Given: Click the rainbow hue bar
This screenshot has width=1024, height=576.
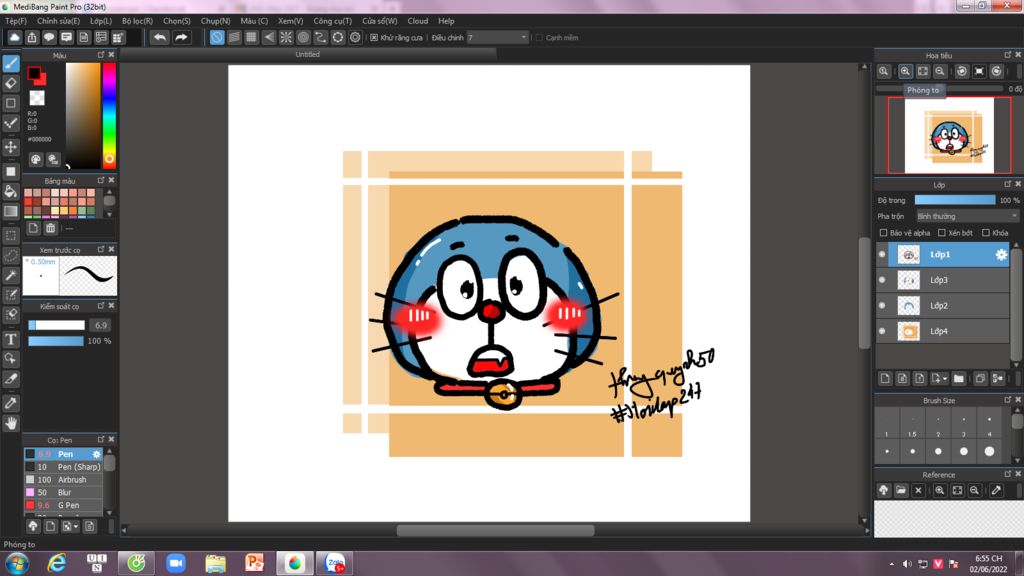Looking at the screenshot, I should [109, 115].
